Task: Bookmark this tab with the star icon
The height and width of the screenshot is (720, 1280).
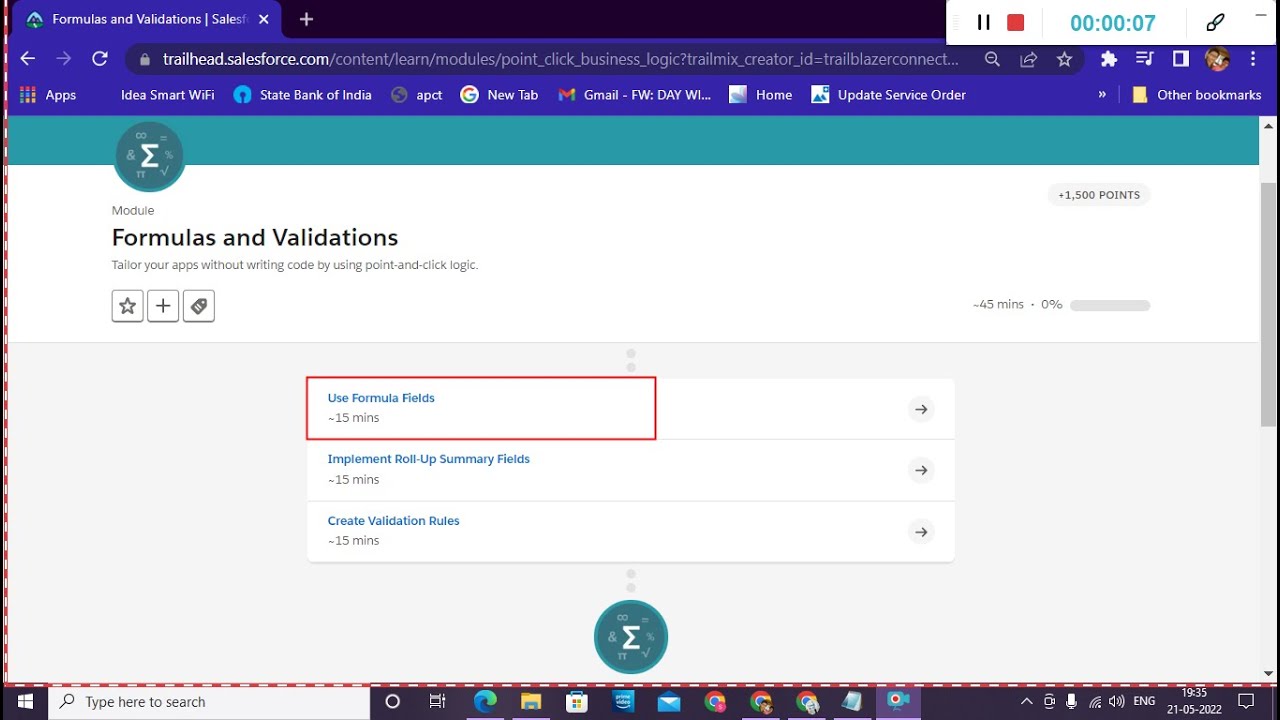Action: coord(1064,59)
